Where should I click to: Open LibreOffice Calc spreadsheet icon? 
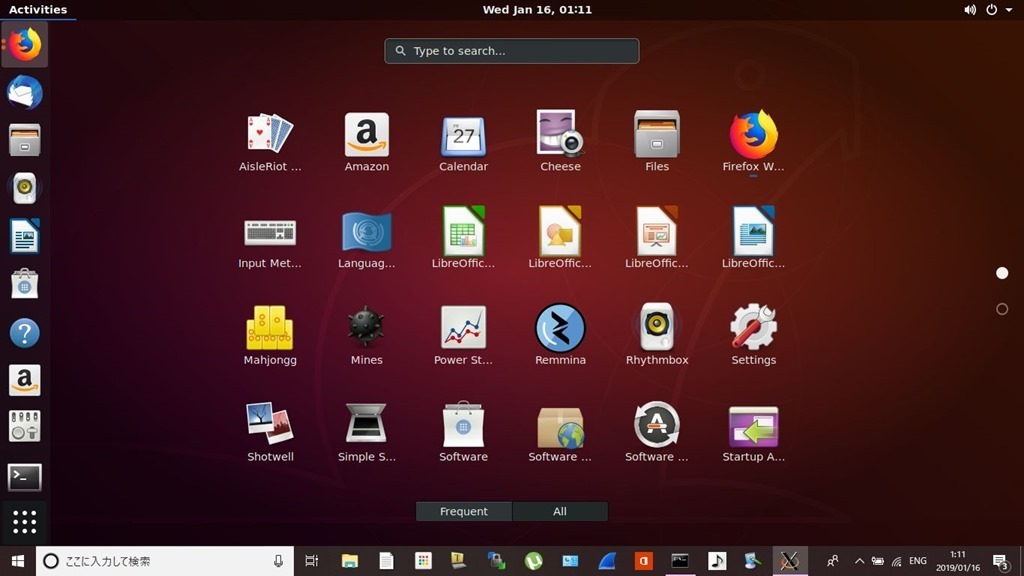click(x=463, y=232)
